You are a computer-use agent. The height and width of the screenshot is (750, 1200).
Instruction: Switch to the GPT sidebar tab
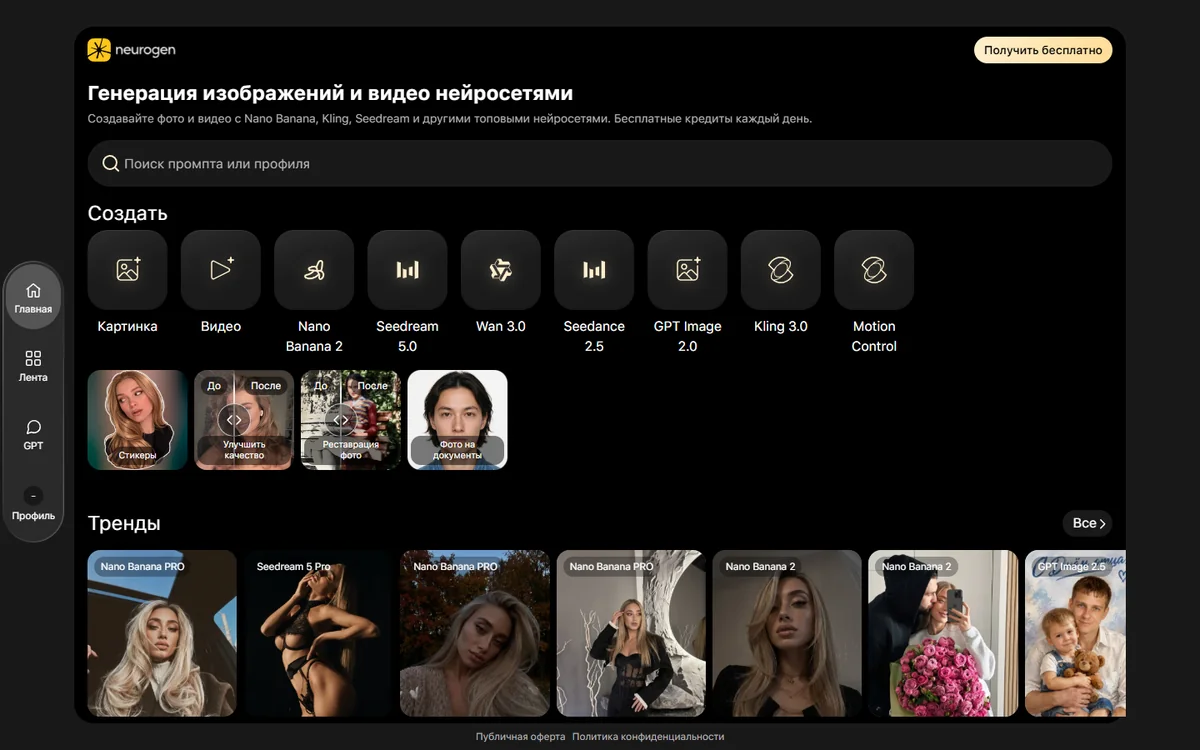[x=33, y=435]
